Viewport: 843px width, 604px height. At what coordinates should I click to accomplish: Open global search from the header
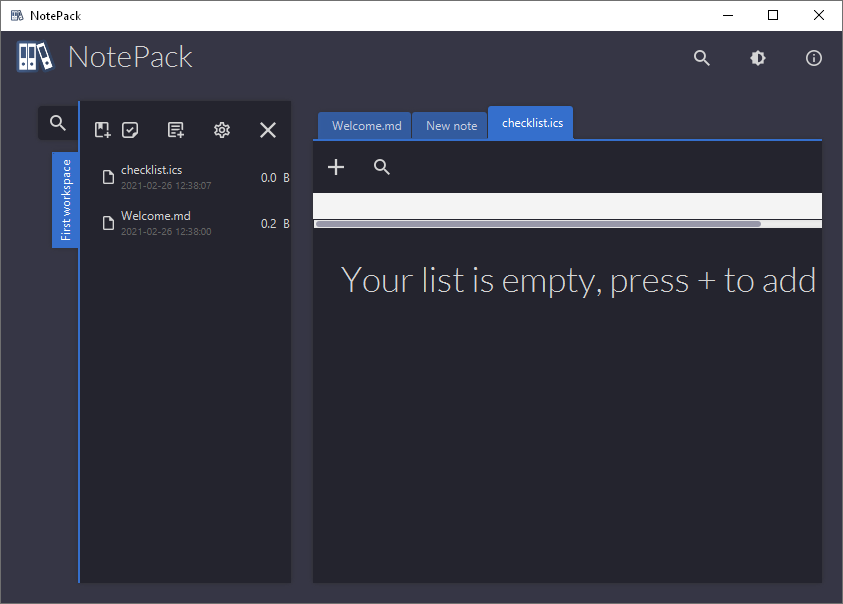[x=701, y=58]
